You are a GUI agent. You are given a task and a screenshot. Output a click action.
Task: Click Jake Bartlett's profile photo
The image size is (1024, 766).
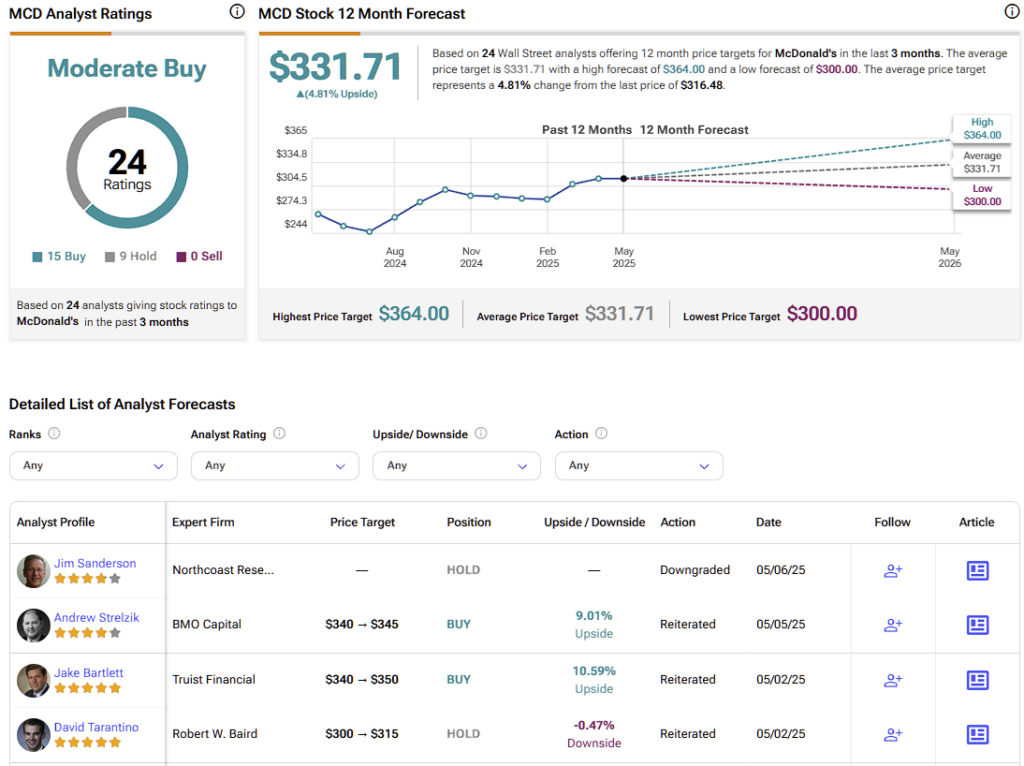[x=33, y=680]
